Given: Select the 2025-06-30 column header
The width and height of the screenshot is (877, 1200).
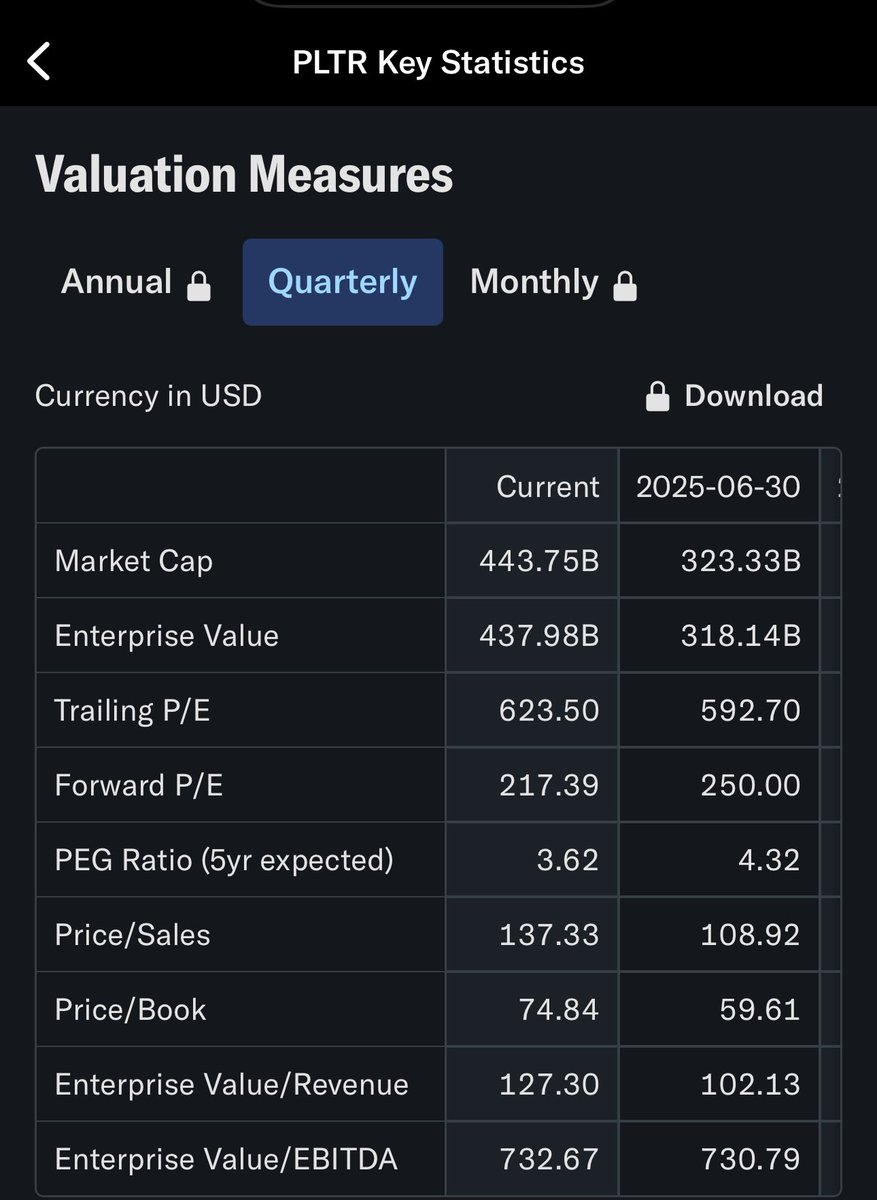Looking at the screenshot, I should click(x=718, y=486).
